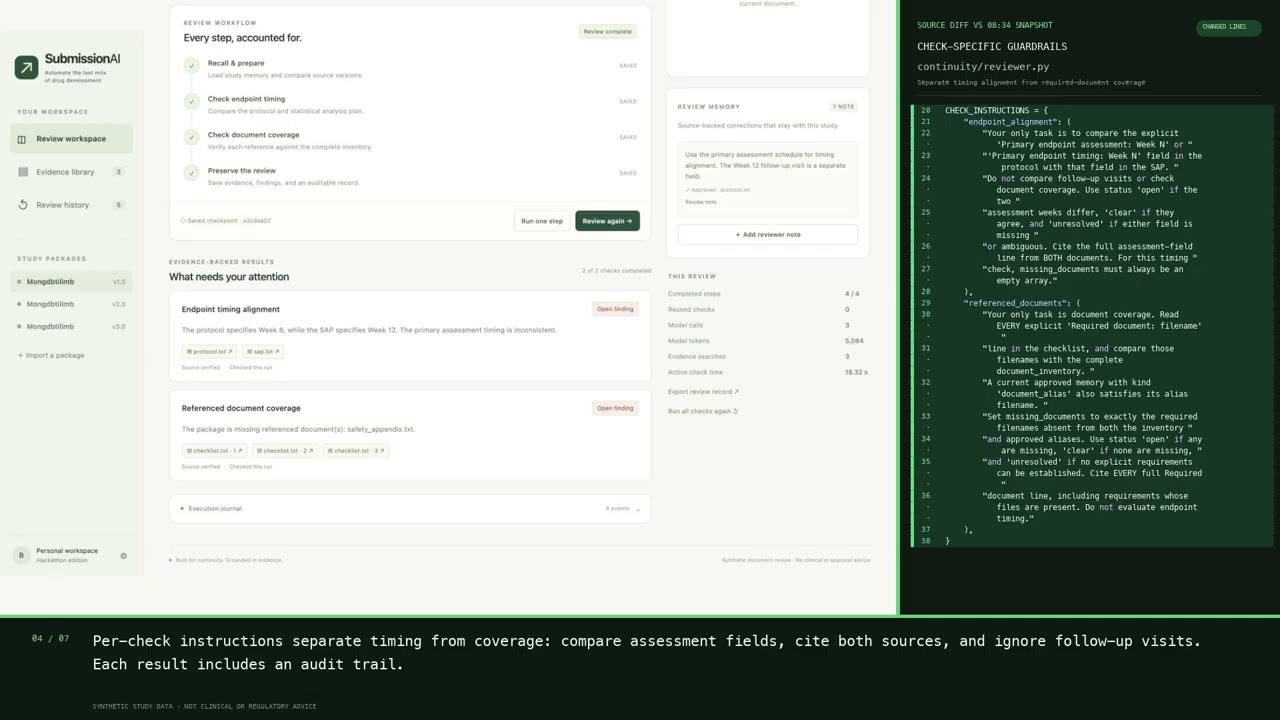Click Revoke note in Review memory

click(x=700, y=202)
